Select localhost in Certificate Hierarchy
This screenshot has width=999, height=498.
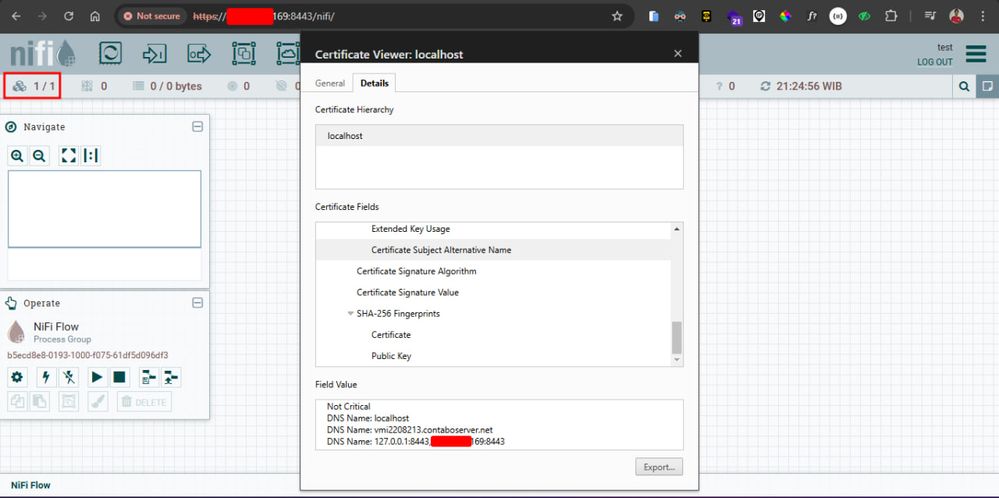[x=500, y=136]
